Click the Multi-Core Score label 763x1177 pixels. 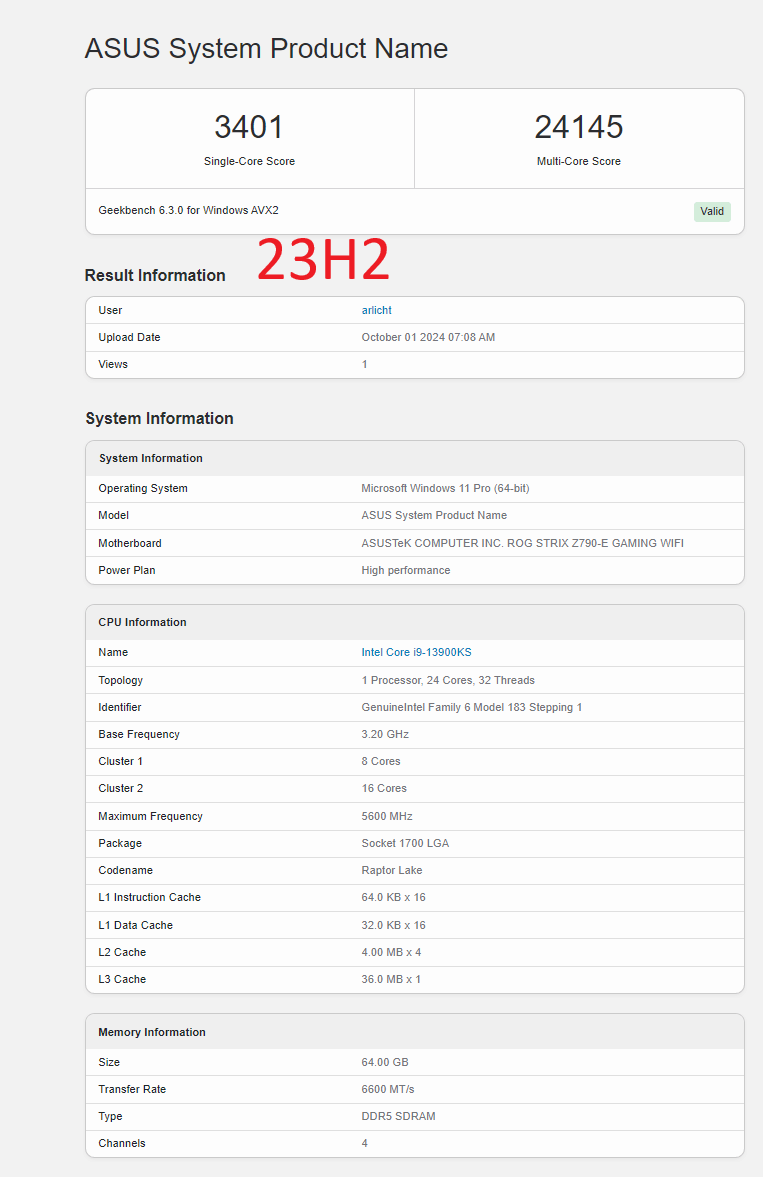click(x=579, y=161)
